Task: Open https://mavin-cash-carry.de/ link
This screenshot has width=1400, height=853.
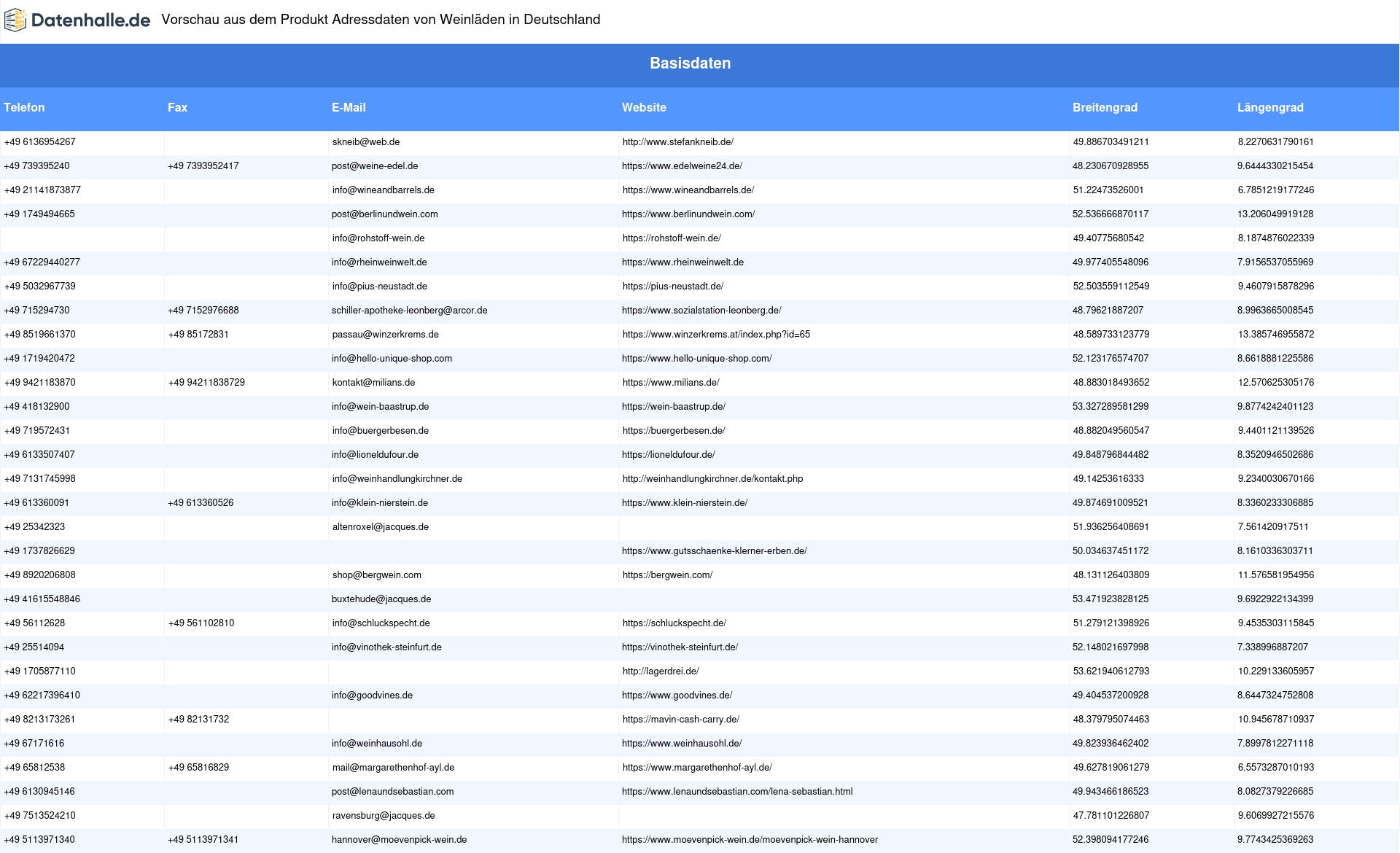Action: click(681, 720)
